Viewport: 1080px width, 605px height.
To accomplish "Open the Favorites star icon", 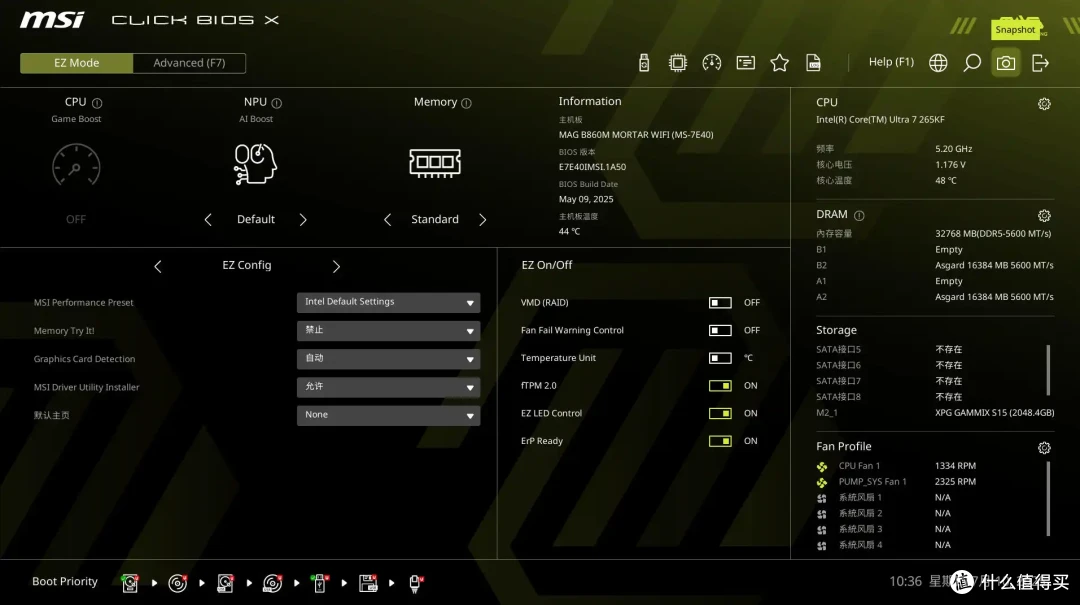I will click(x=780, y=63).
